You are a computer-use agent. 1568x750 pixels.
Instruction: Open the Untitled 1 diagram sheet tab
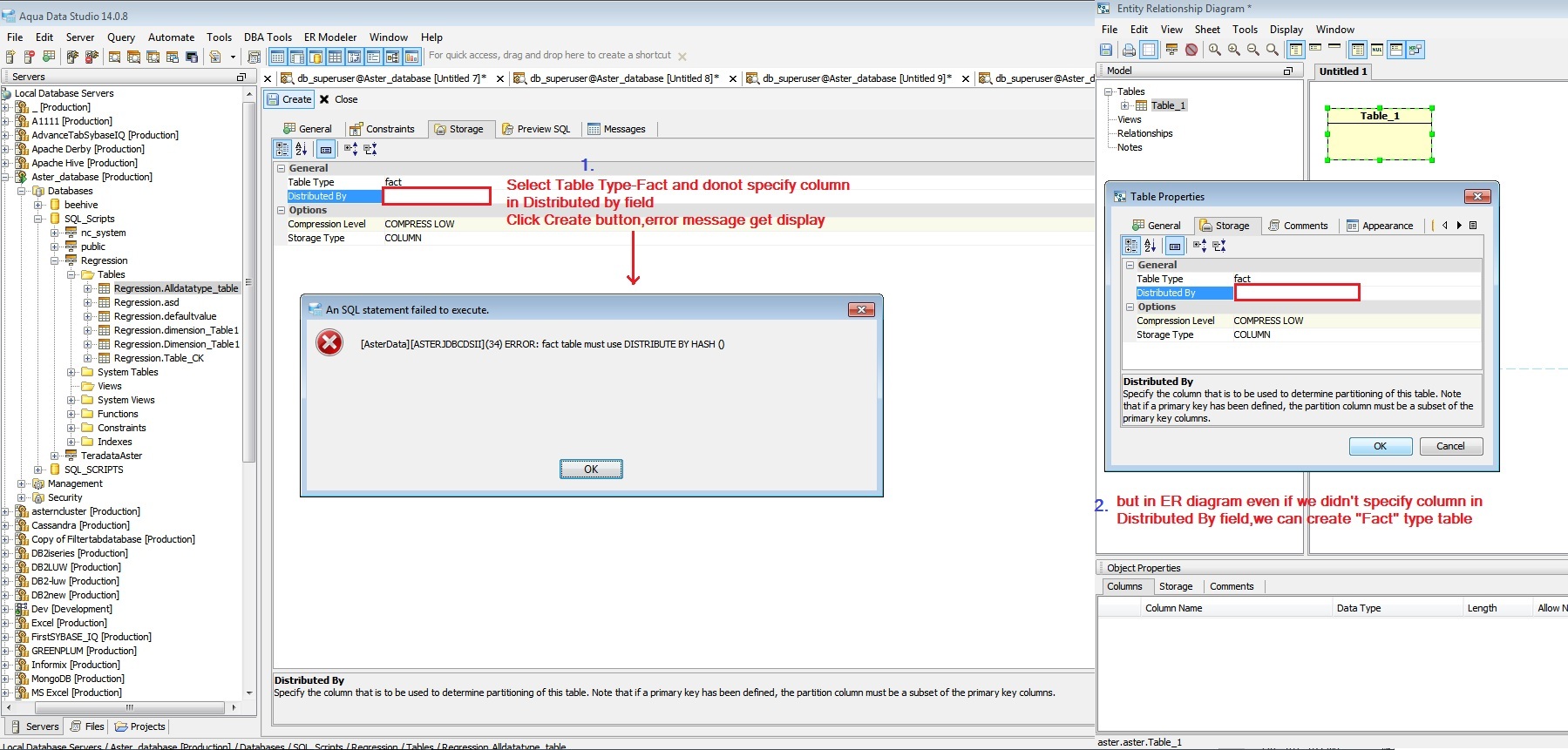coord(1343,71)
